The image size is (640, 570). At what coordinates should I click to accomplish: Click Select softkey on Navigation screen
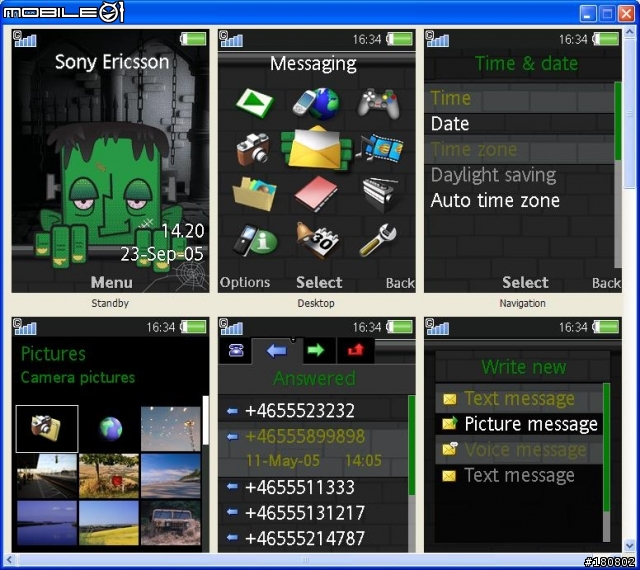(525, 283)
